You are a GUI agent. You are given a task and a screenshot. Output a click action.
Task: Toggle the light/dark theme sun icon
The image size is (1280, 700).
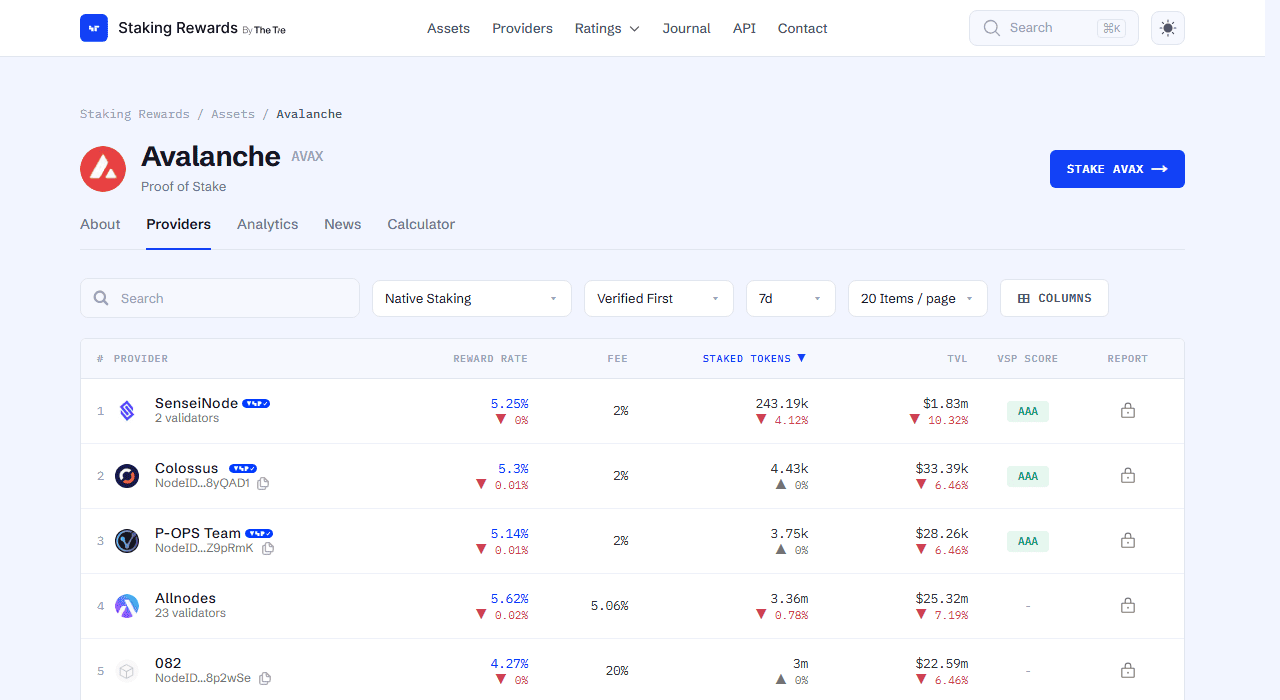click(x=1168, y=28)
